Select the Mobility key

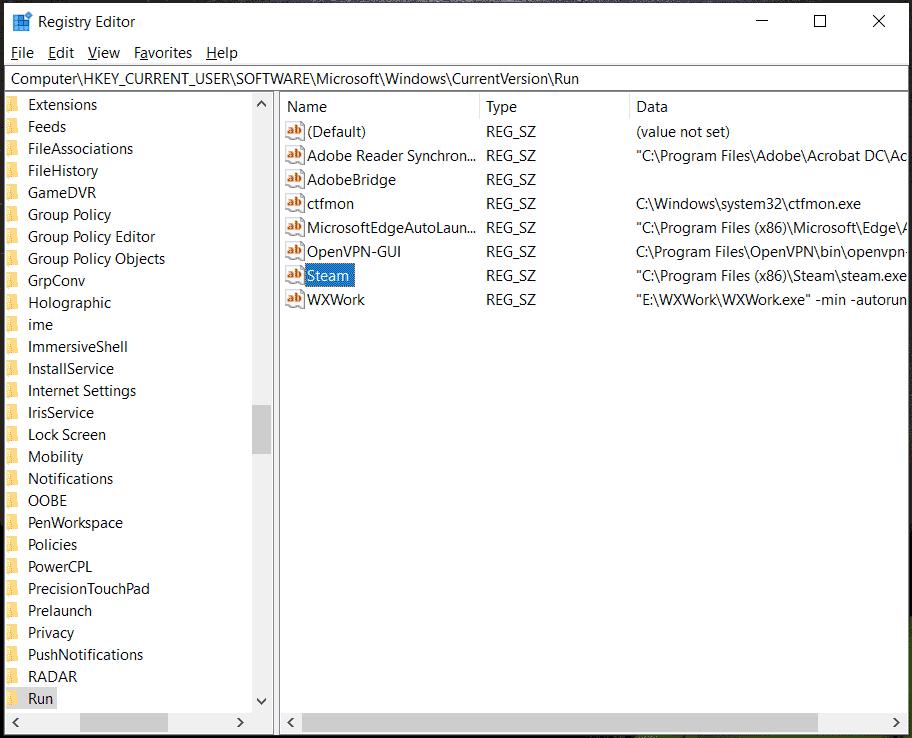pyautogui.click(x=55, y=457)
